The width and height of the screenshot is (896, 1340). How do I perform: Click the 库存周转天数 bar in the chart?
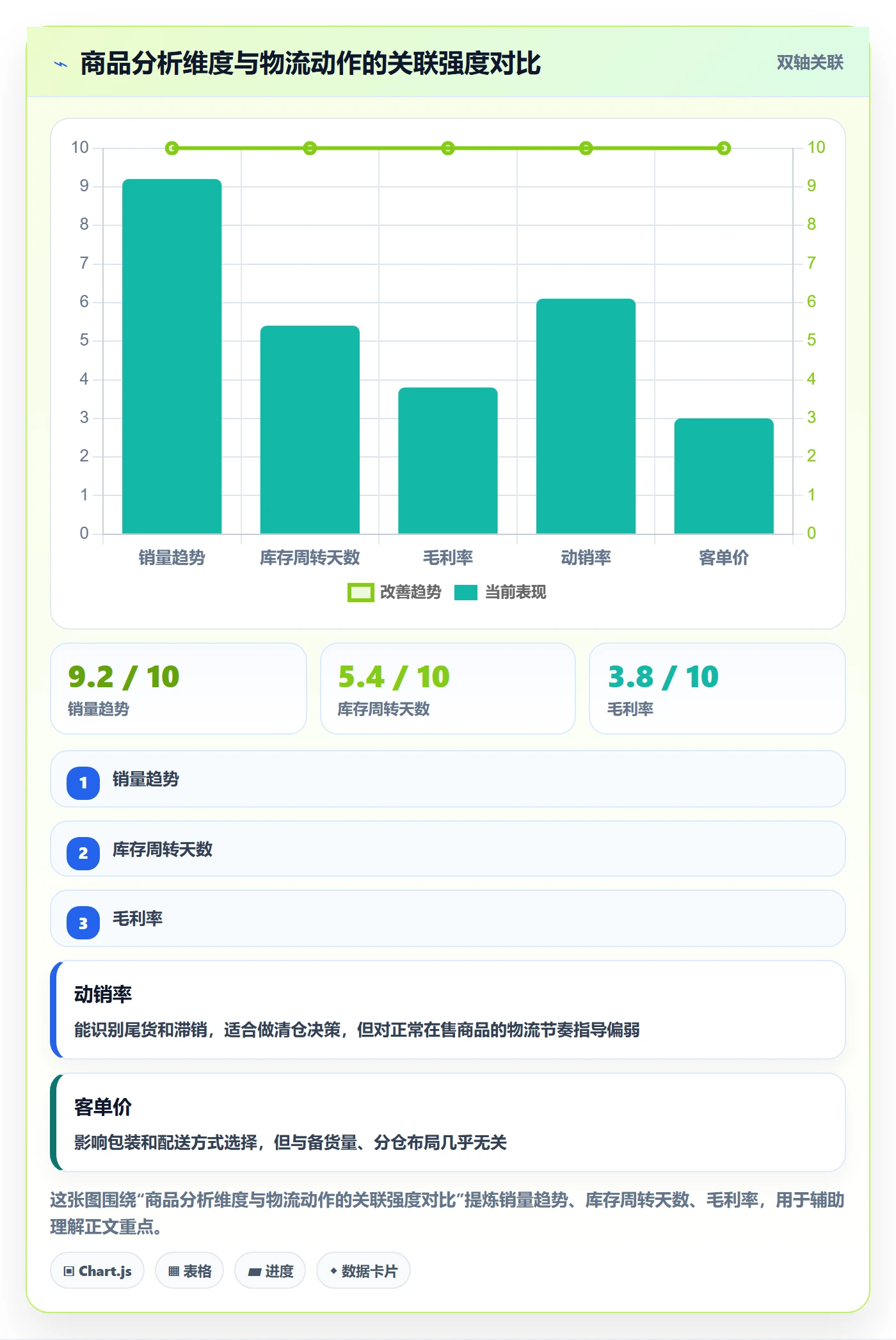click(x=310, y=429)
